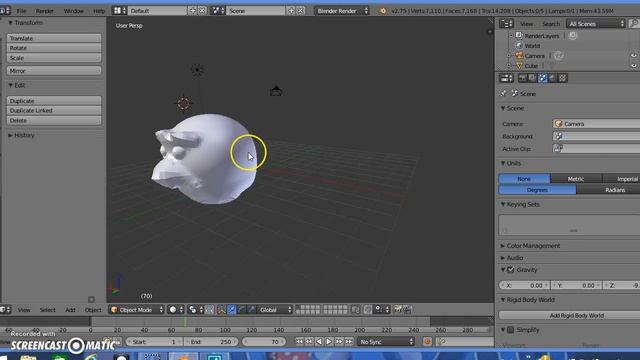The image size is (640, 360).
Task: Click the Duplicate Linked button
Action: point(54,111)
